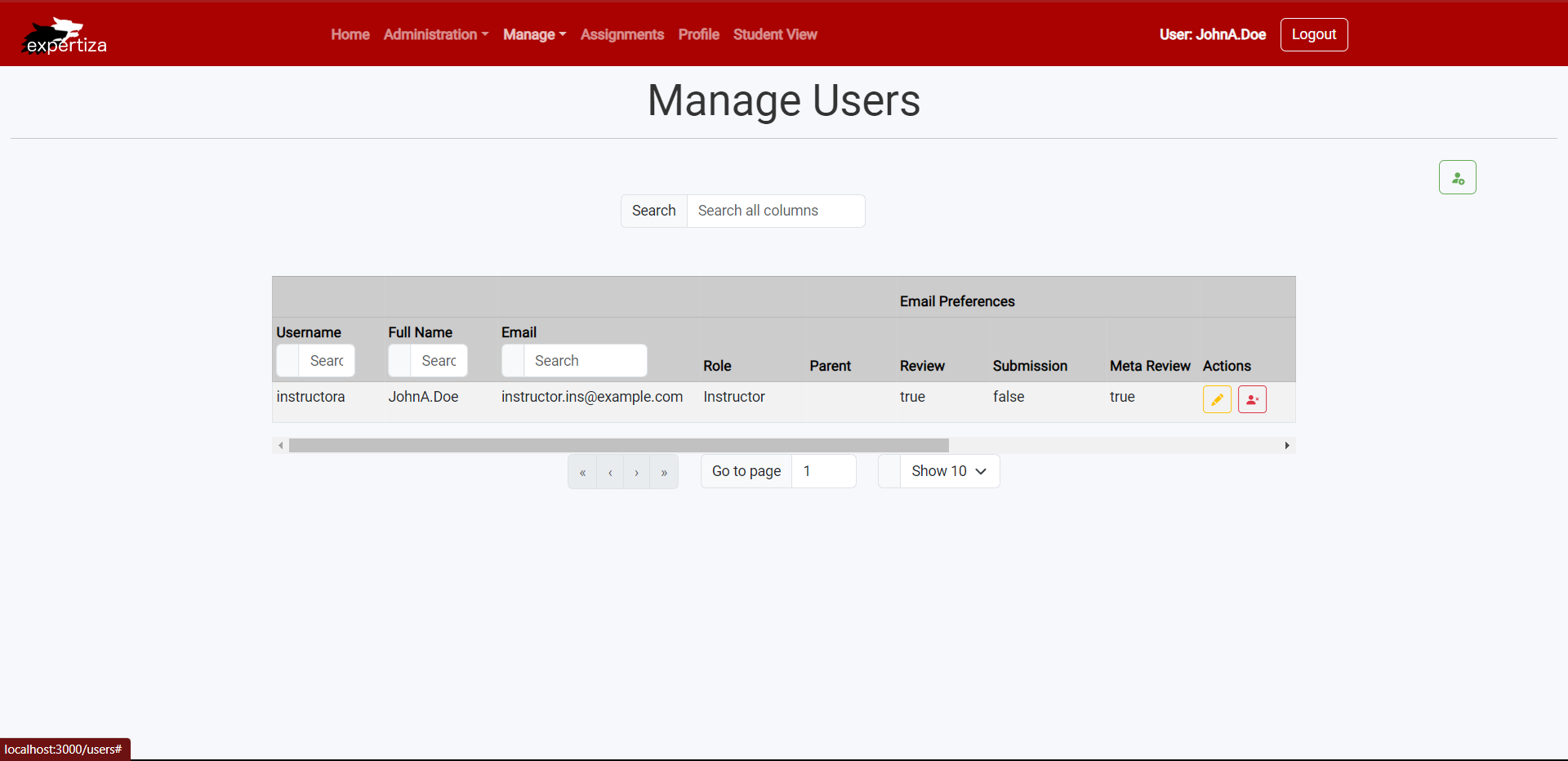The height and width of the screenshot is (761, 1568).
Task: Click the table horizontal scrollbar thumb
Action: tap(619, 445)
